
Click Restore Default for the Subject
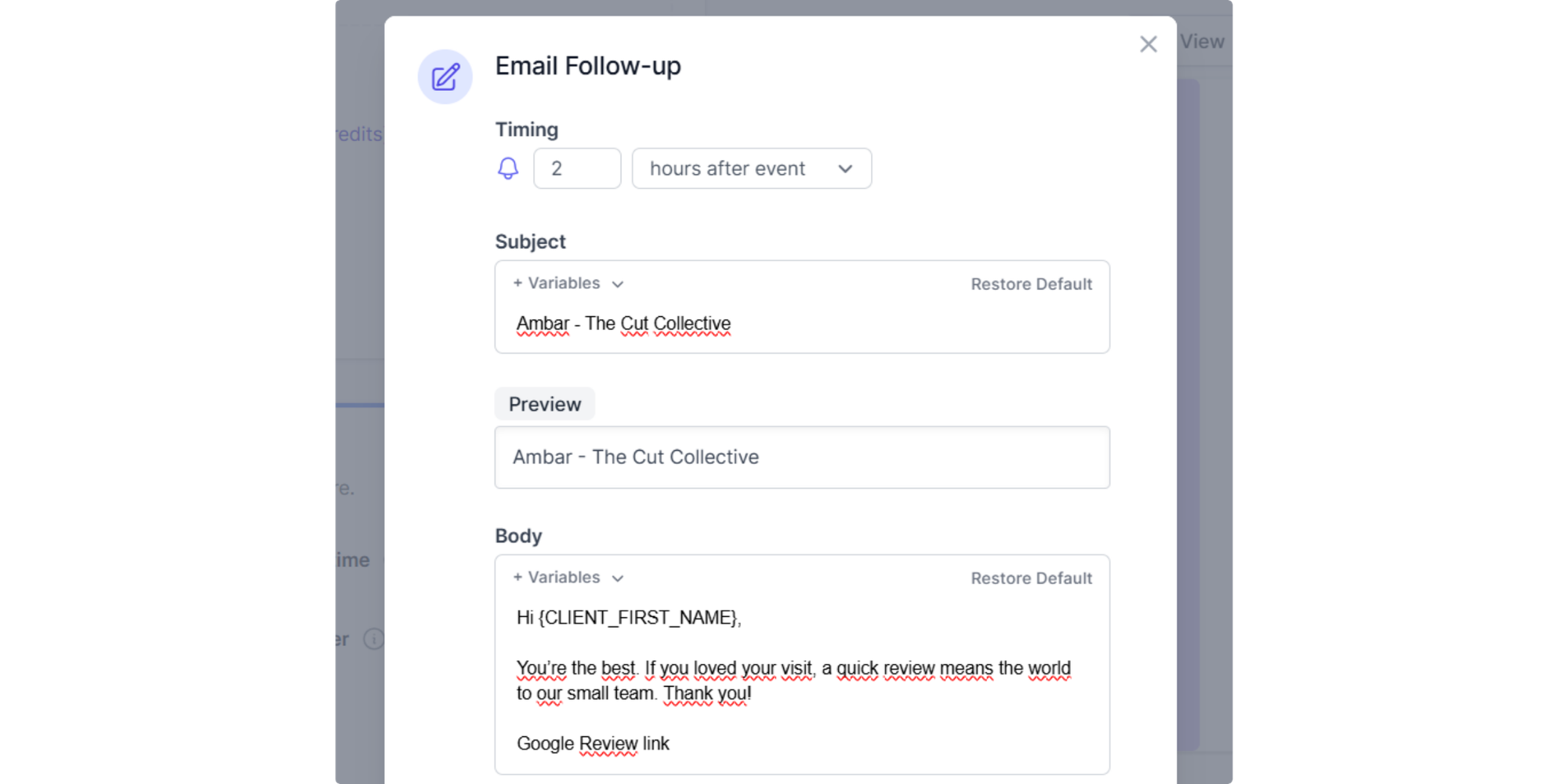(1032, 283)
